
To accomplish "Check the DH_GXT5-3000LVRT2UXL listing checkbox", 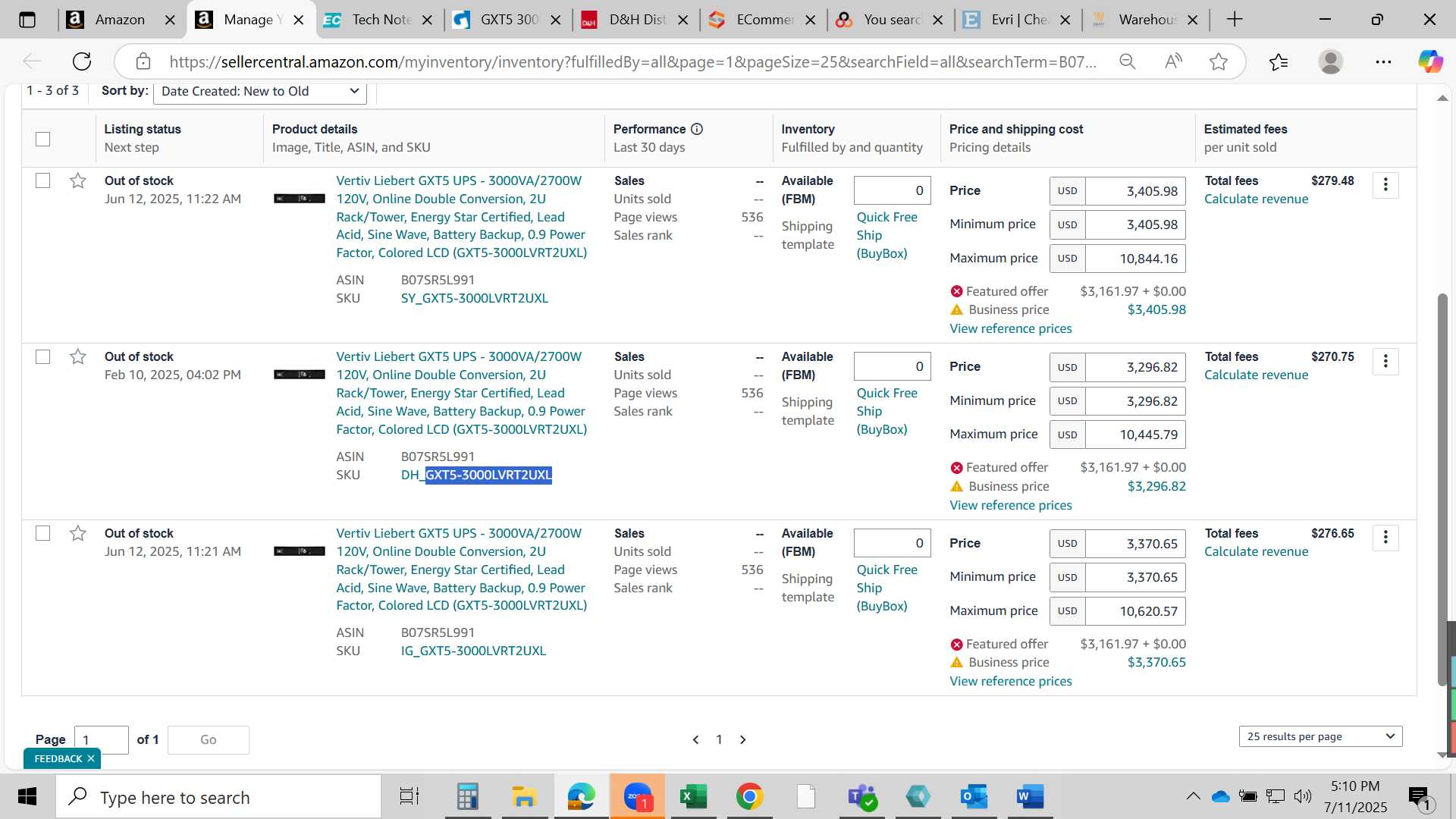I will click(x=43, y=356).
